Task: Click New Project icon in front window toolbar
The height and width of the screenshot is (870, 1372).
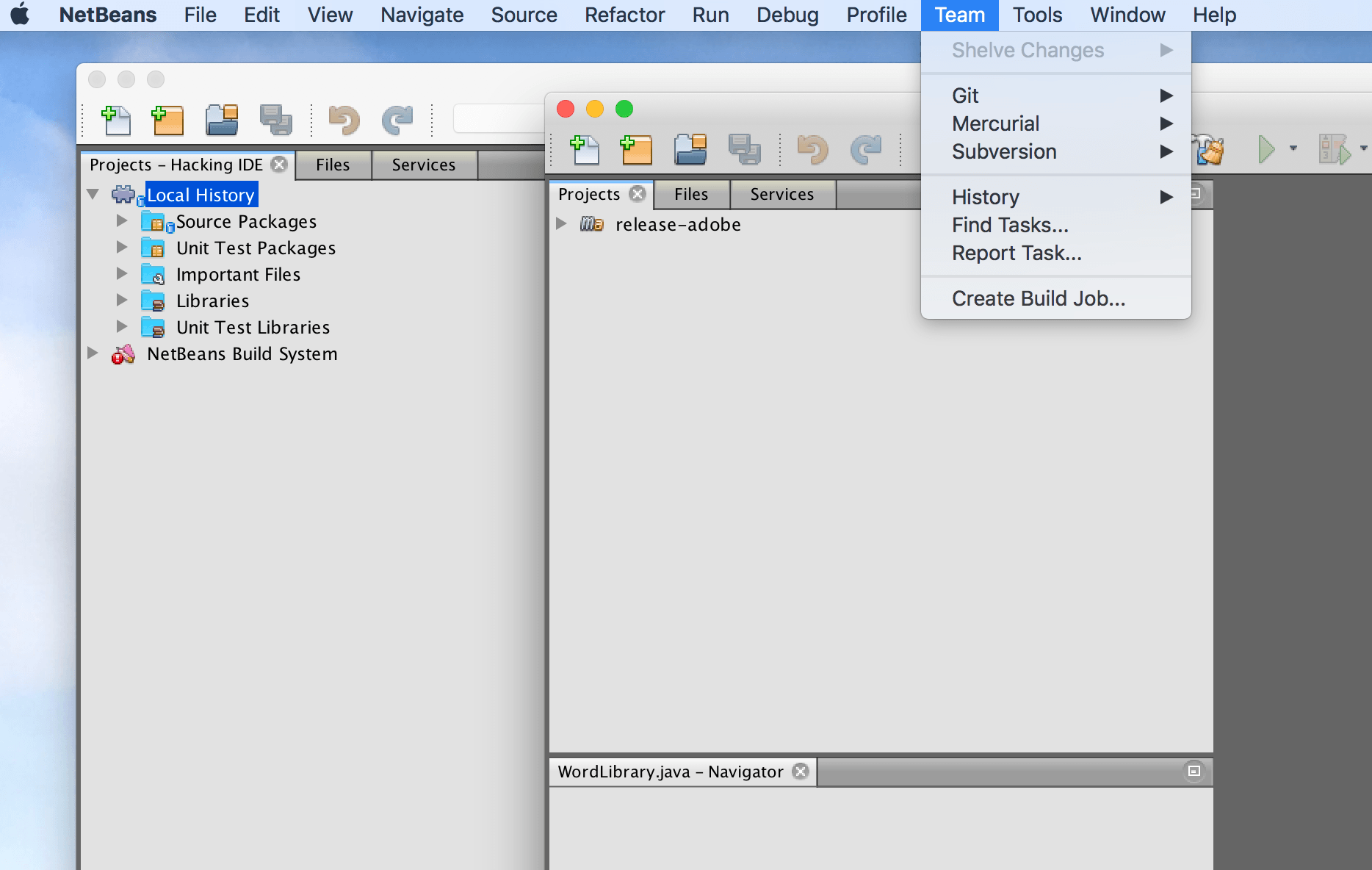Action: (636, 150)
